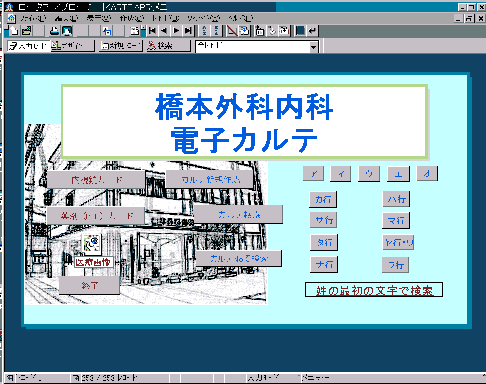Image resolution: width=486 pixels, height=384 pixels.
Task: Click the printer icon in toolbar
Action: click(x=54, y=31)
